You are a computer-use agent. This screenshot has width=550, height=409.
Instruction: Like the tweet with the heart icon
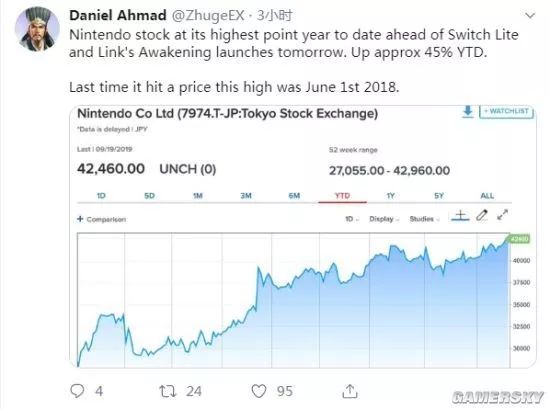[x=259, y=391]
